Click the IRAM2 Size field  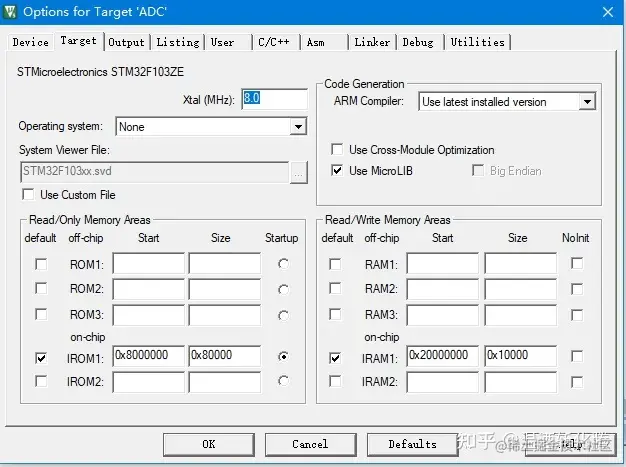521,382
